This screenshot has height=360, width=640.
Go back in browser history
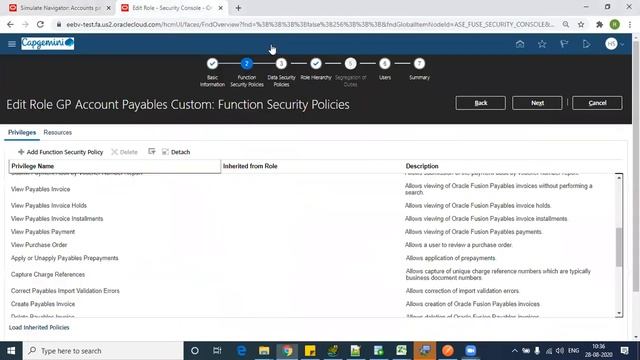pos(10,24)
